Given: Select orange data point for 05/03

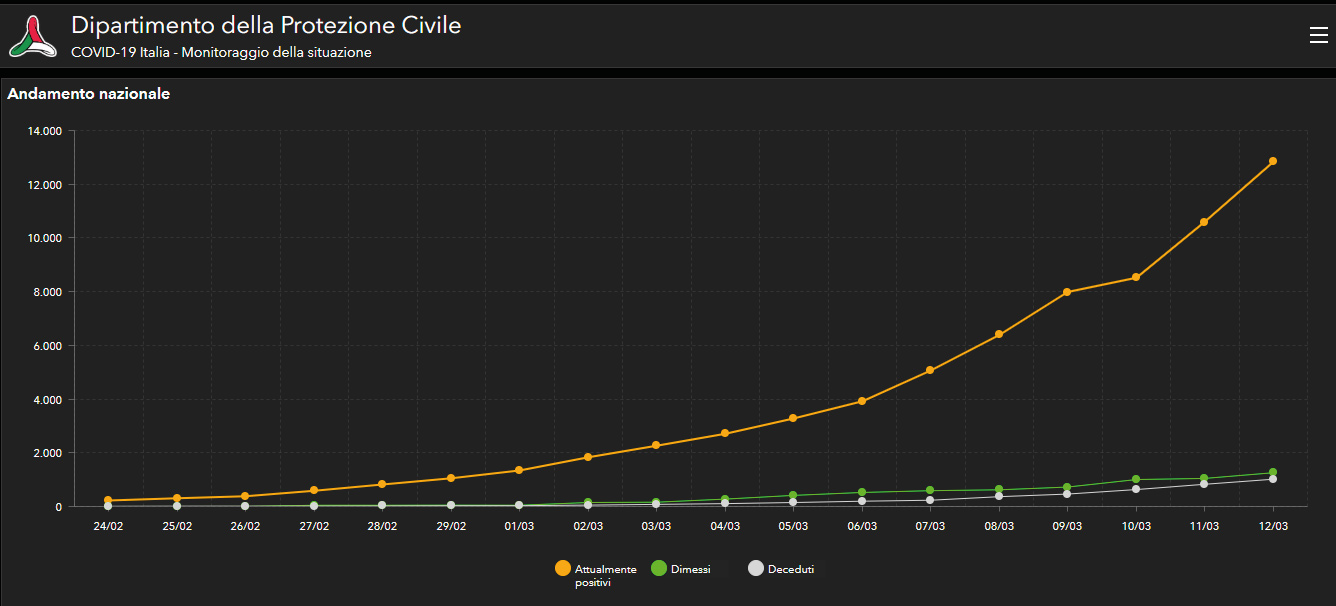Looking at the screenshot, I should [793, 418].
